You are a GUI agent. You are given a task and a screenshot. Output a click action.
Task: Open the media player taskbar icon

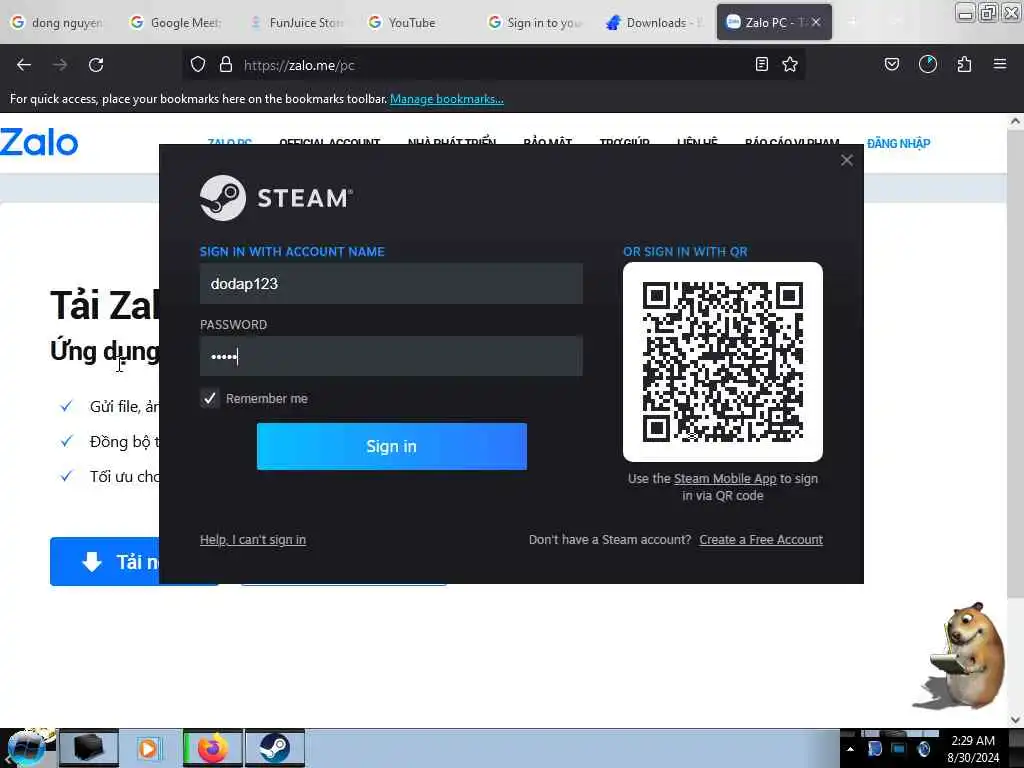click(150, 748)
